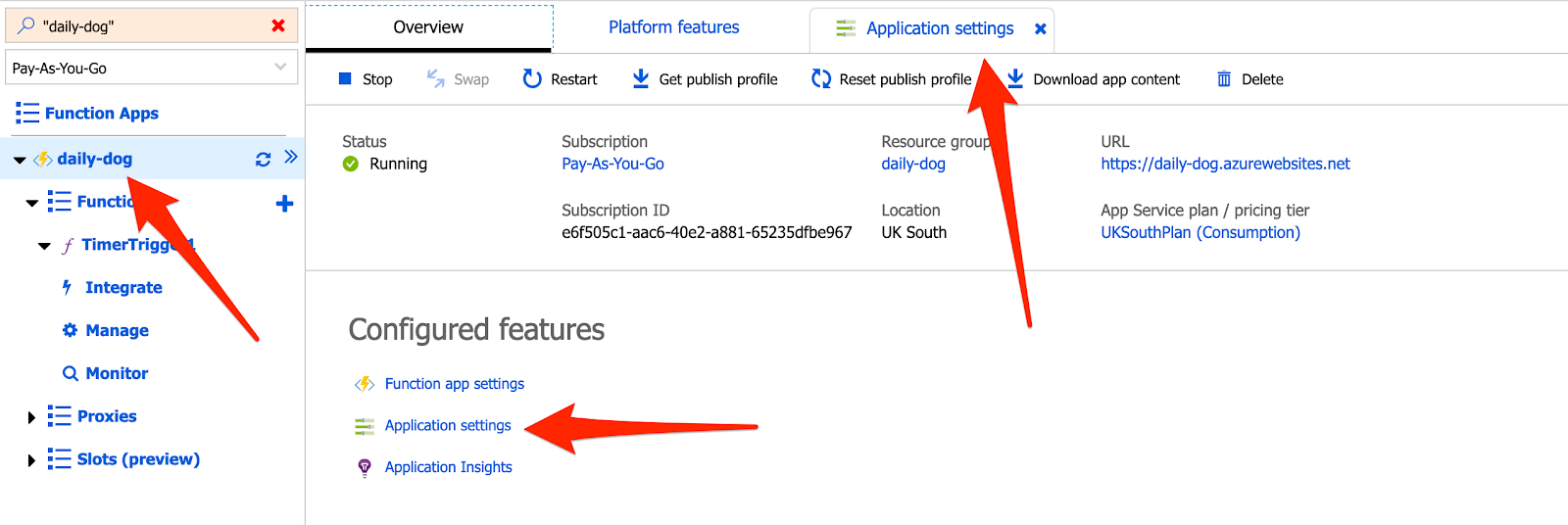The image size is (1568, 525).
Task: Open Integrate under TimerTrigger1
Action: tap(123, 287)
